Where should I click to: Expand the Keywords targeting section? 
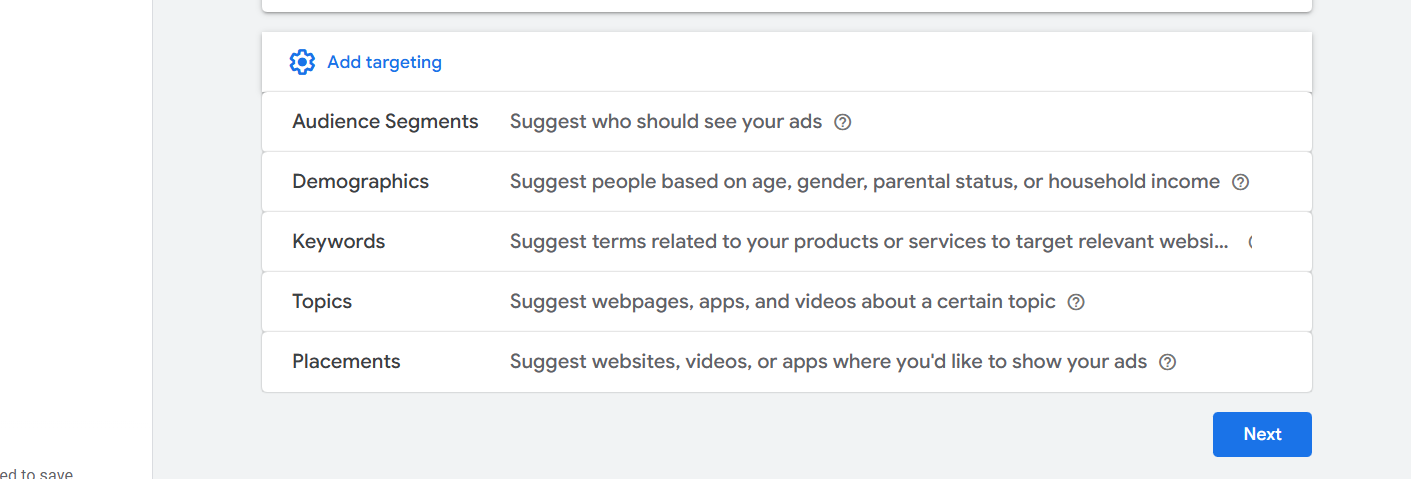pos(338,242)
